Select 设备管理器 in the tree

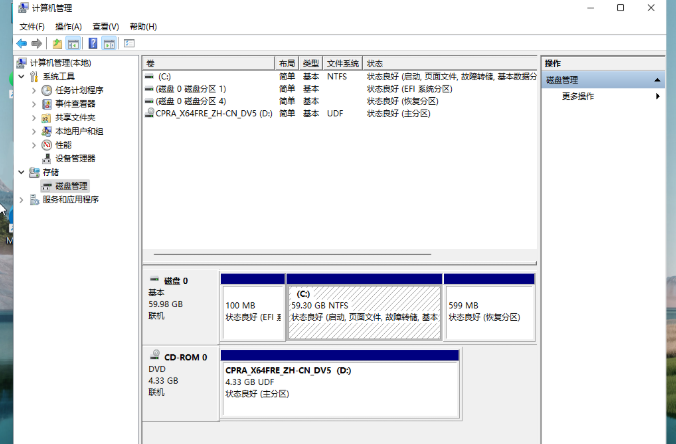(x=75, y=158)
